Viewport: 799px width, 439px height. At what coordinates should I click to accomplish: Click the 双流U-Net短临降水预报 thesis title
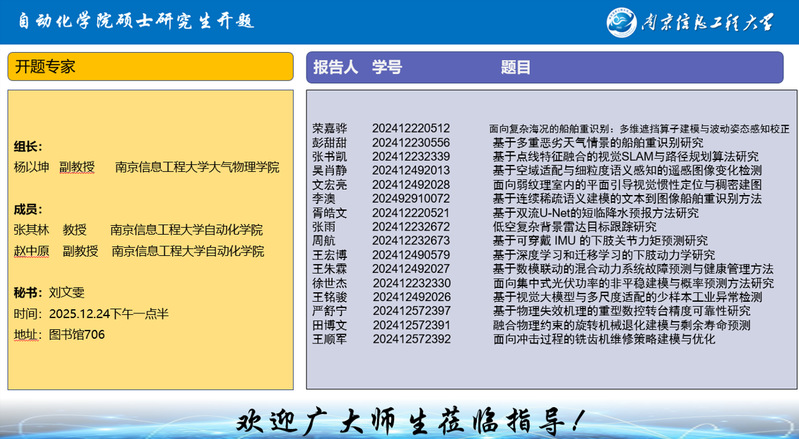(x=595, y=213)
